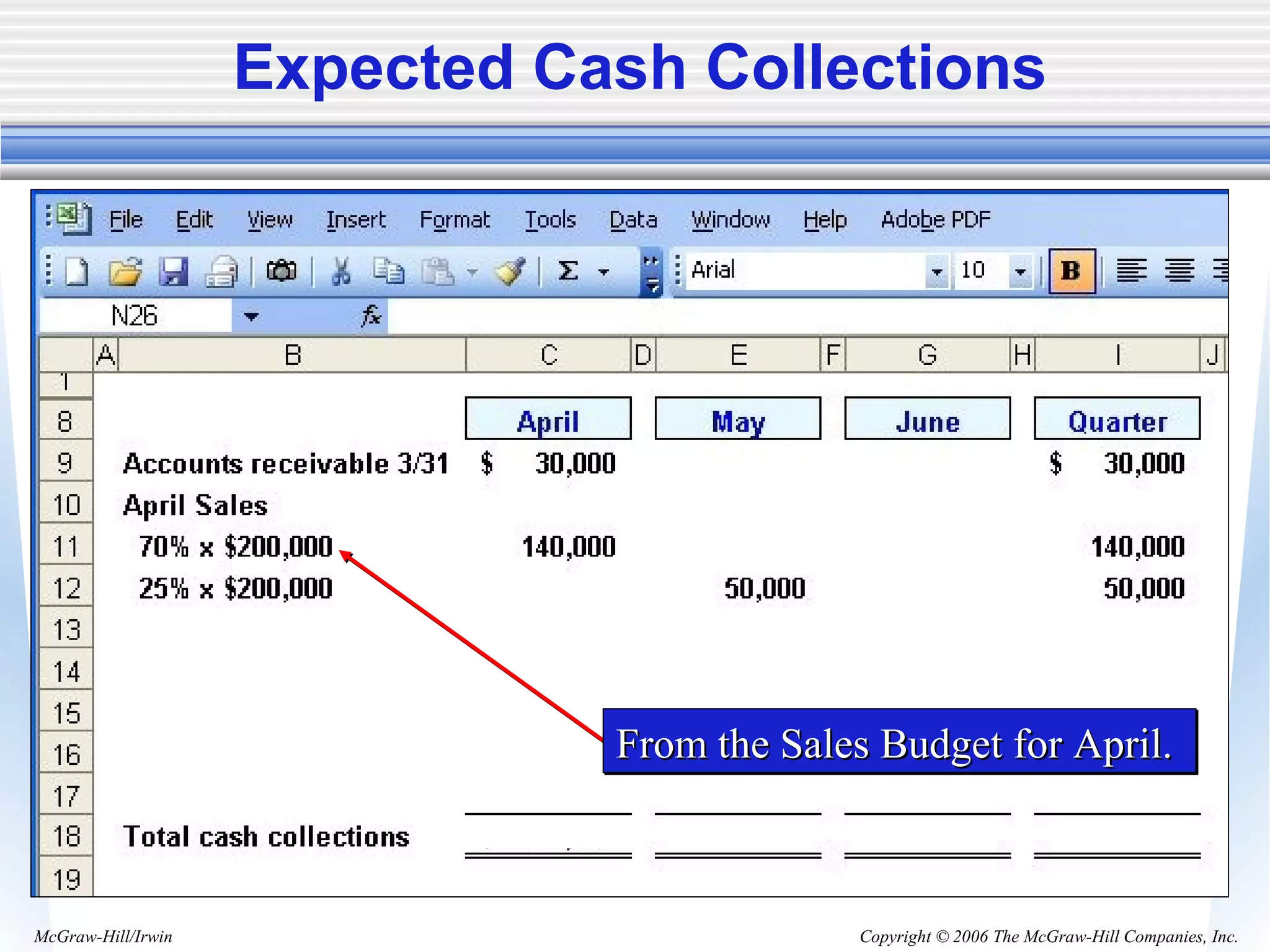1270x952 pixels.
Task: Cut selection with the scissors icon
Action: [x=341, y=271]
